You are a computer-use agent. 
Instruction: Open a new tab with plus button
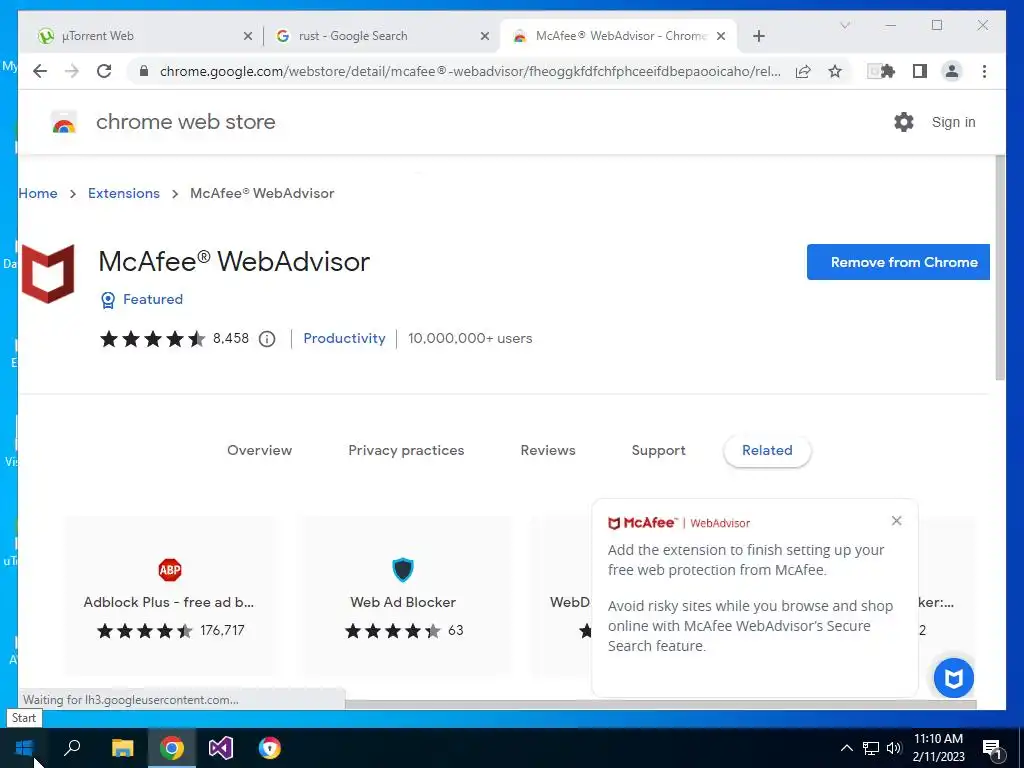coord(758,36)
